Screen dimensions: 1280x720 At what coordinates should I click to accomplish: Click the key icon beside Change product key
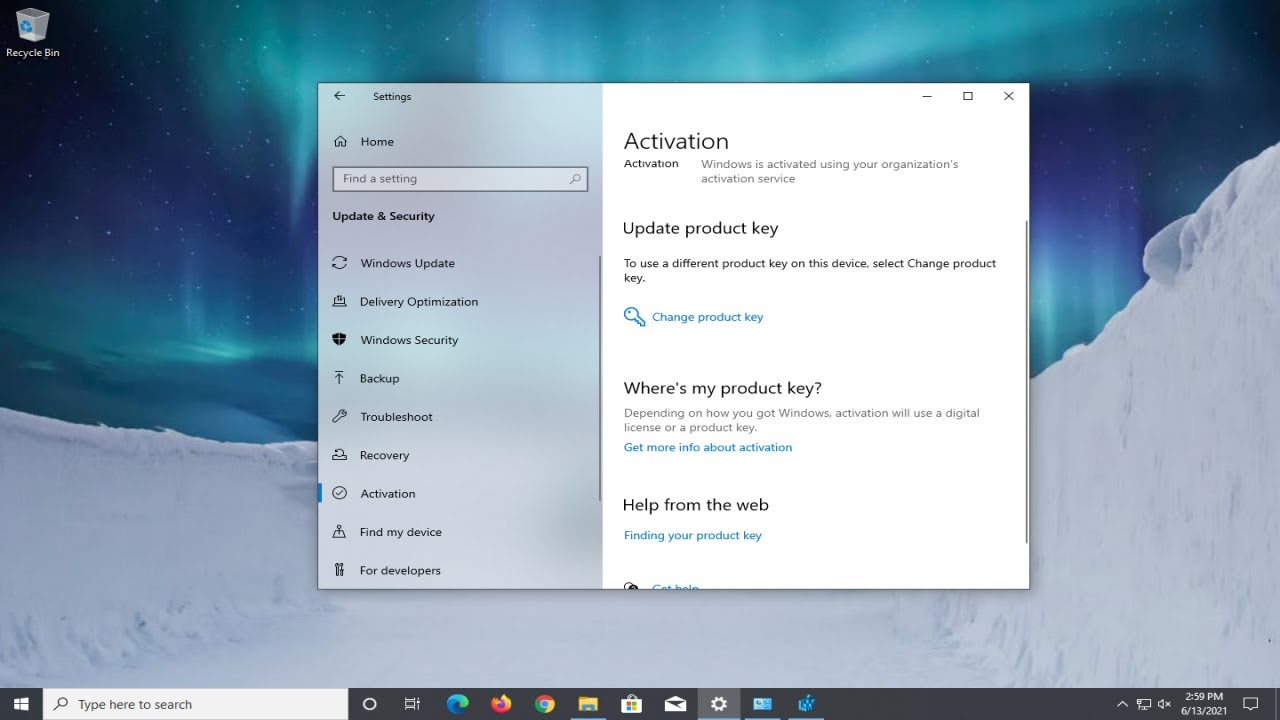coord(634,317)
